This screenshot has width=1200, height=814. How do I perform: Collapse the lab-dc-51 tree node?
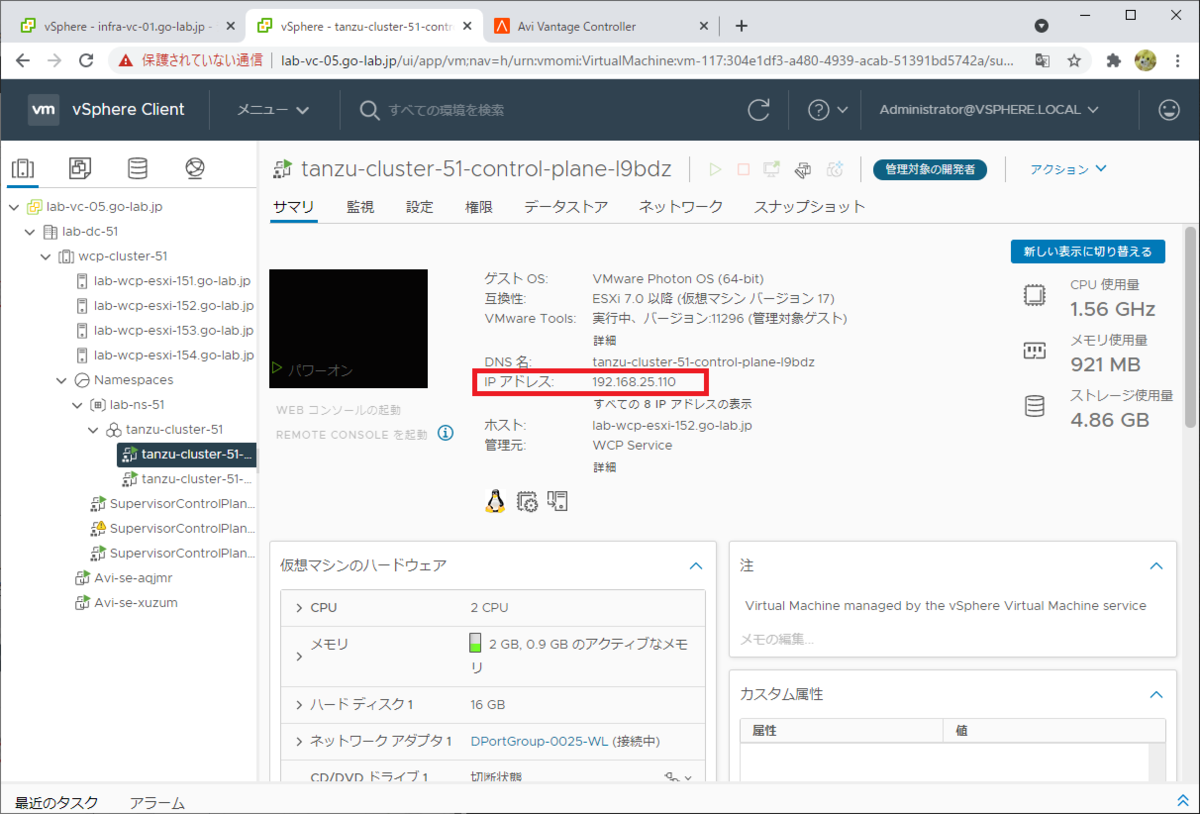click(x=31, y=232)
